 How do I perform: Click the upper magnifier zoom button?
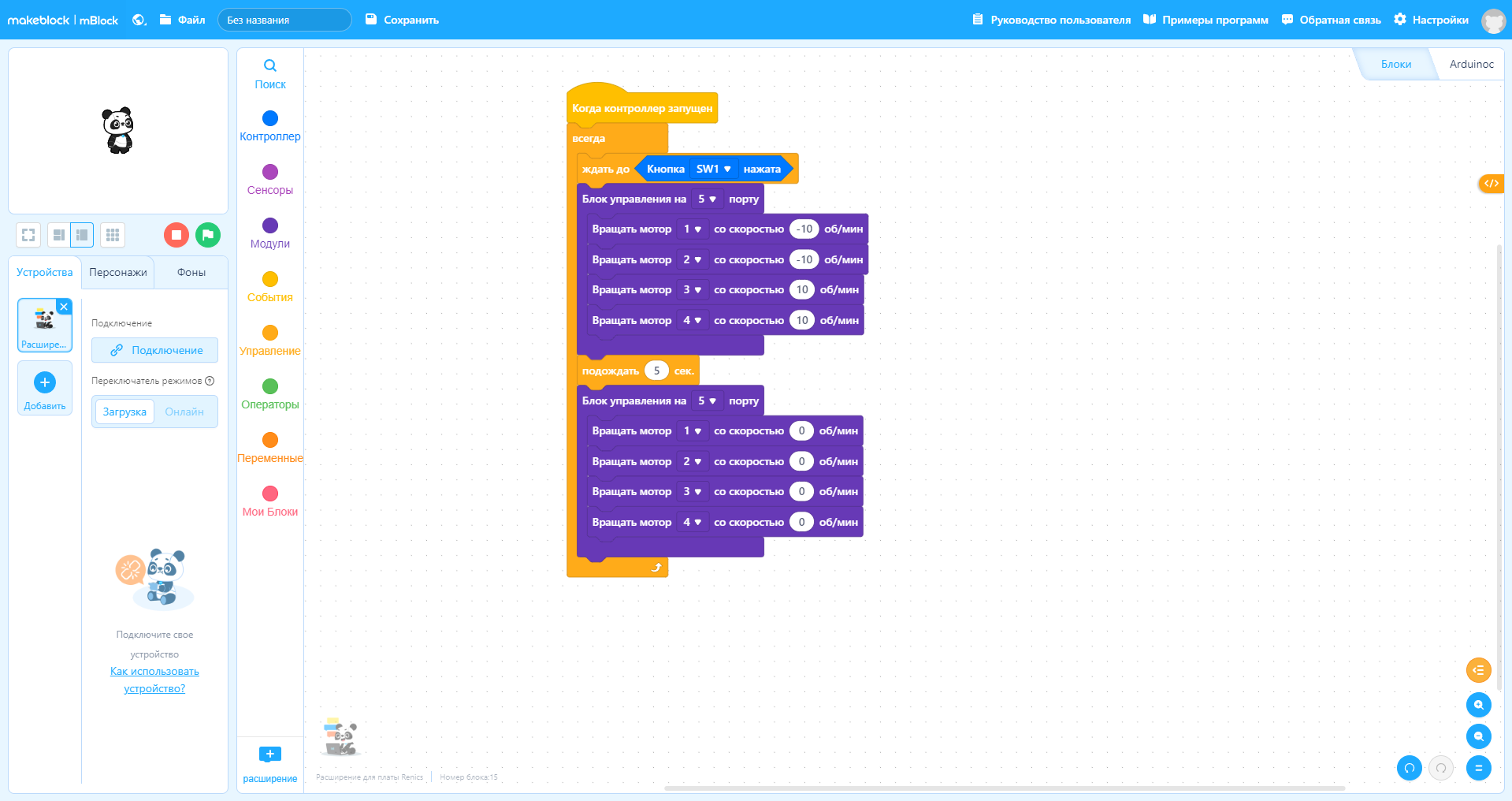[1479, 705]
